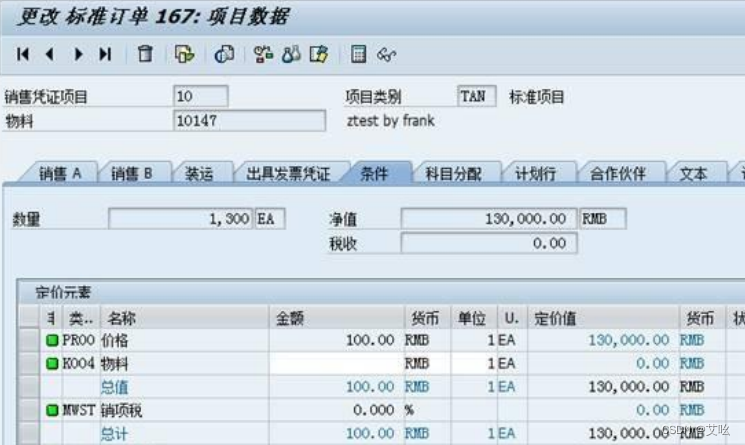Select the MWST row using its selector
Image resolution: width=745 pixels, height=445 pixels.
[29, 410]
